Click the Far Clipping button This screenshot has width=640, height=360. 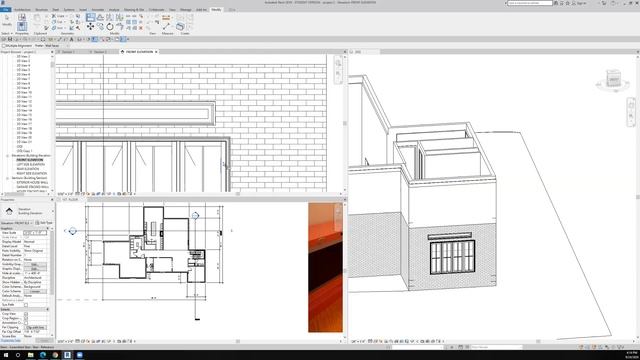pos(35,327)
